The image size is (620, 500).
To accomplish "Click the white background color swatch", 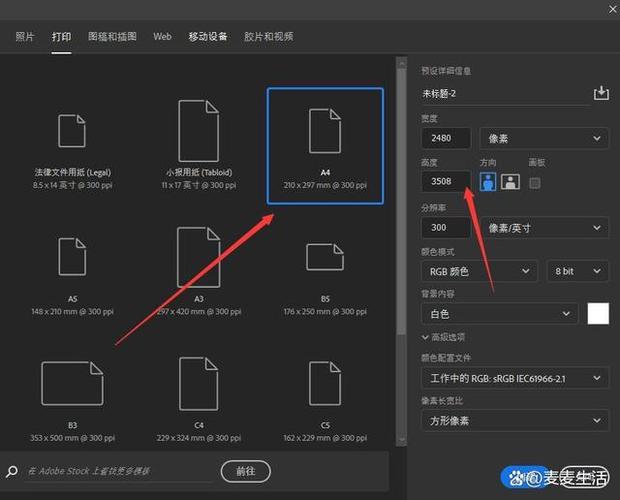I will point(598,314).
